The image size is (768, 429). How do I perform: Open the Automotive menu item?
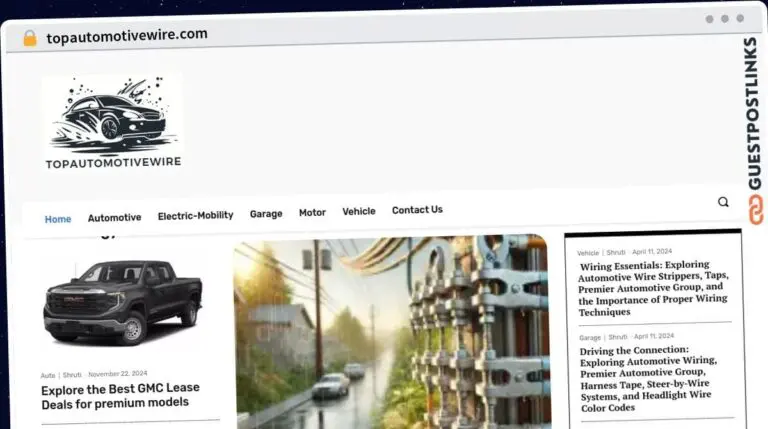[x=114, y=217]
